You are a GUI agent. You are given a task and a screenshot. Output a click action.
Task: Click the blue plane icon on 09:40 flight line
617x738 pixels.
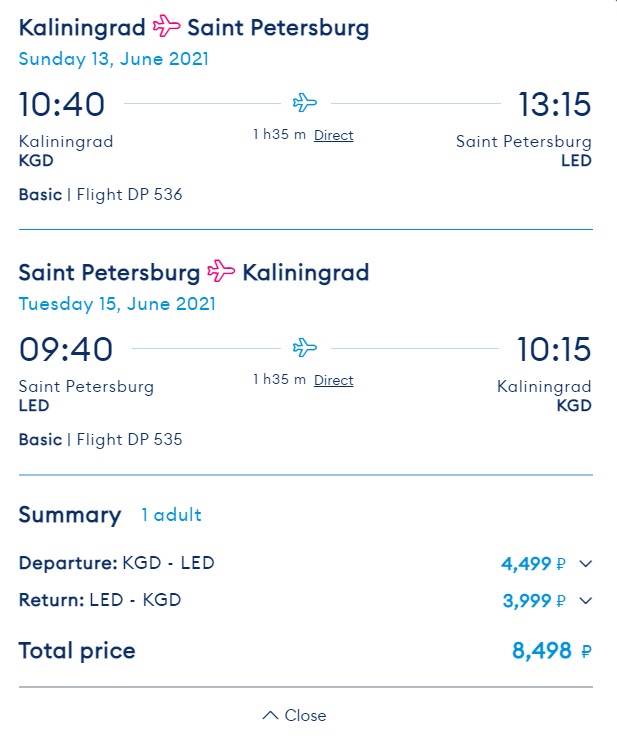(x=305, y=347)
